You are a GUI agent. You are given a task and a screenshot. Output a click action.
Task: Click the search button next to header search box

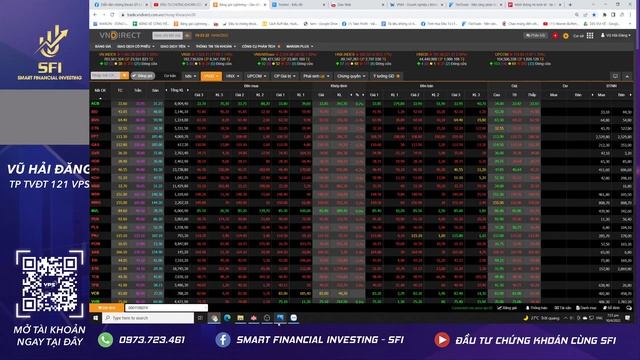(187, 36)
